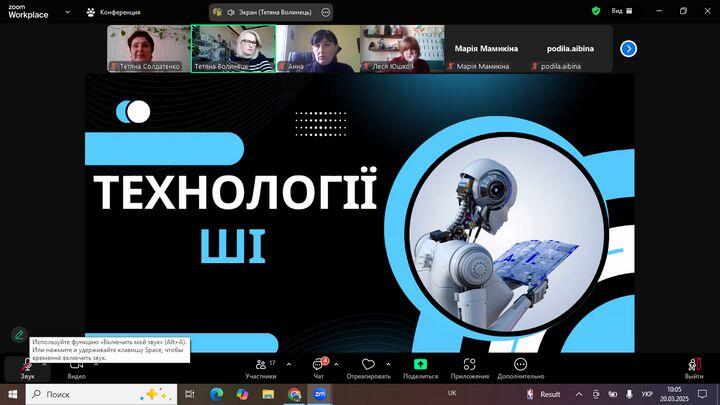Click the shared screen speaker sound icon
The height and width of the screenshot is (405, 720).
231,12
